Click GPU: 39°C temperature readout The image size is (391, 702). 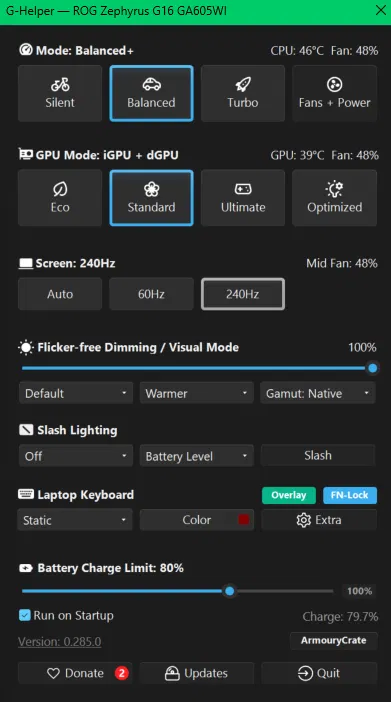[x=297, y=155]
